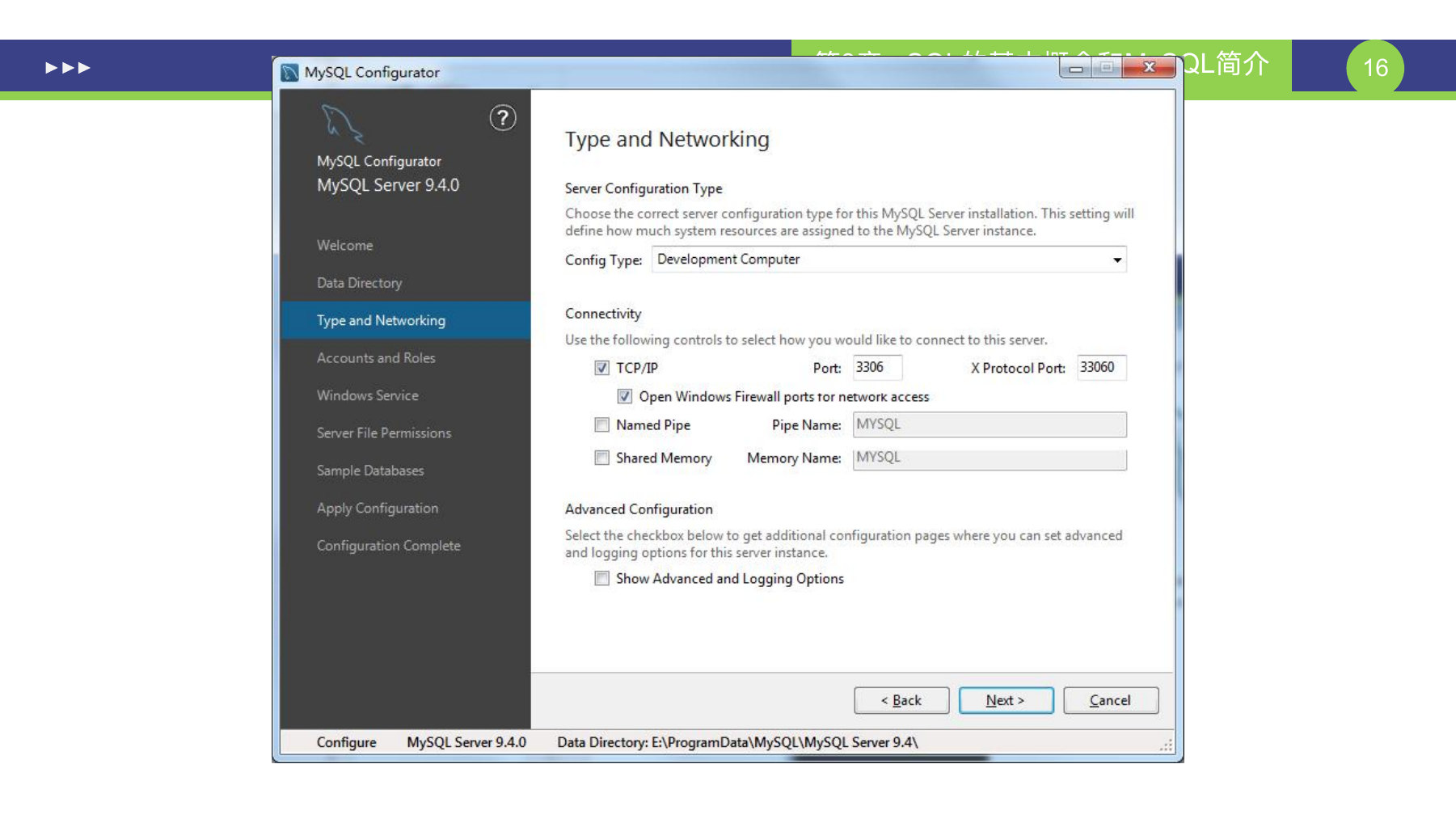Viewport: 1456px width, 819px height.
Task: Go to the Welcome step
Action: [345, 245]
